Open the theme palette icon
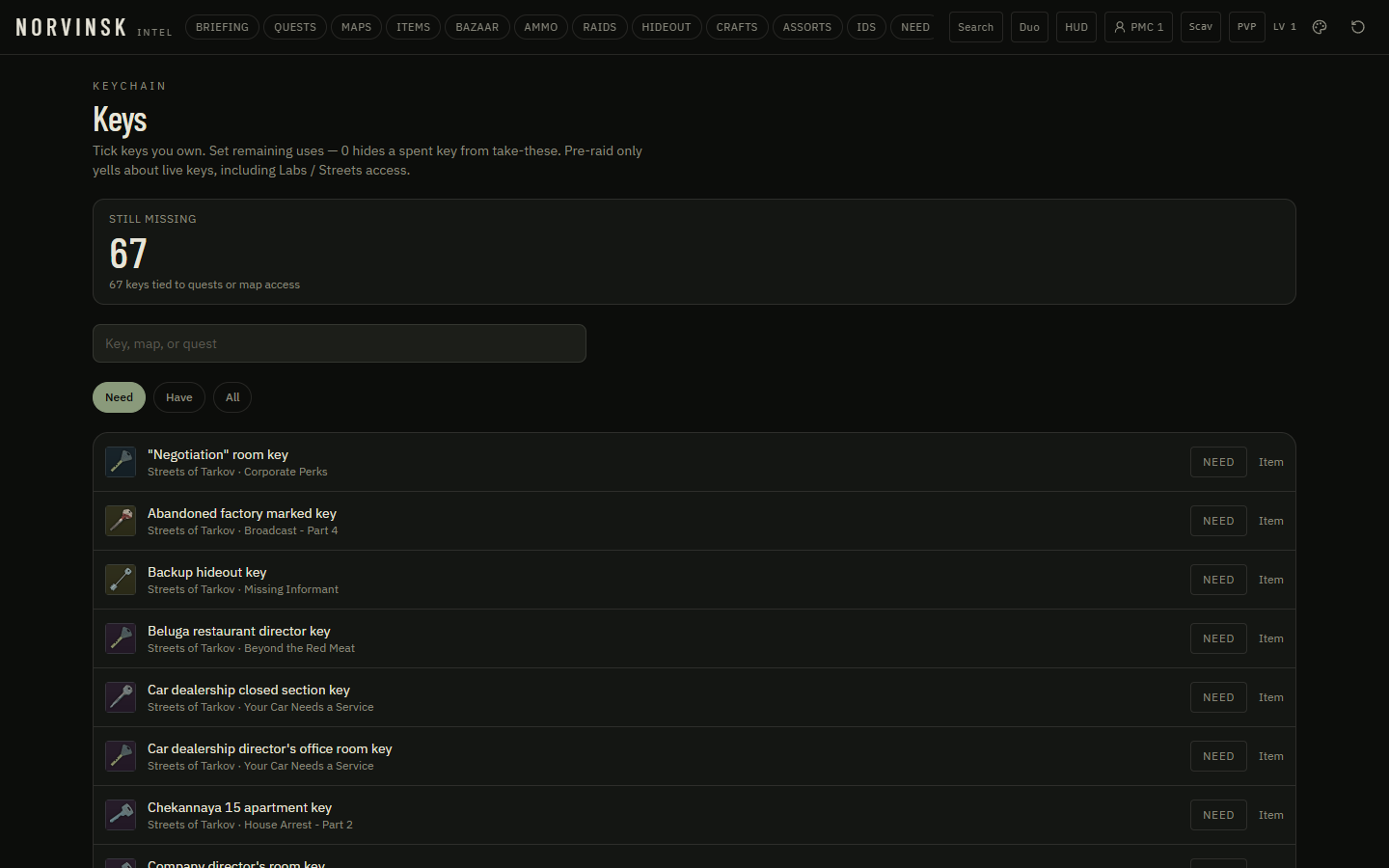This screenshot has width=1389, height=868. 1320,27
